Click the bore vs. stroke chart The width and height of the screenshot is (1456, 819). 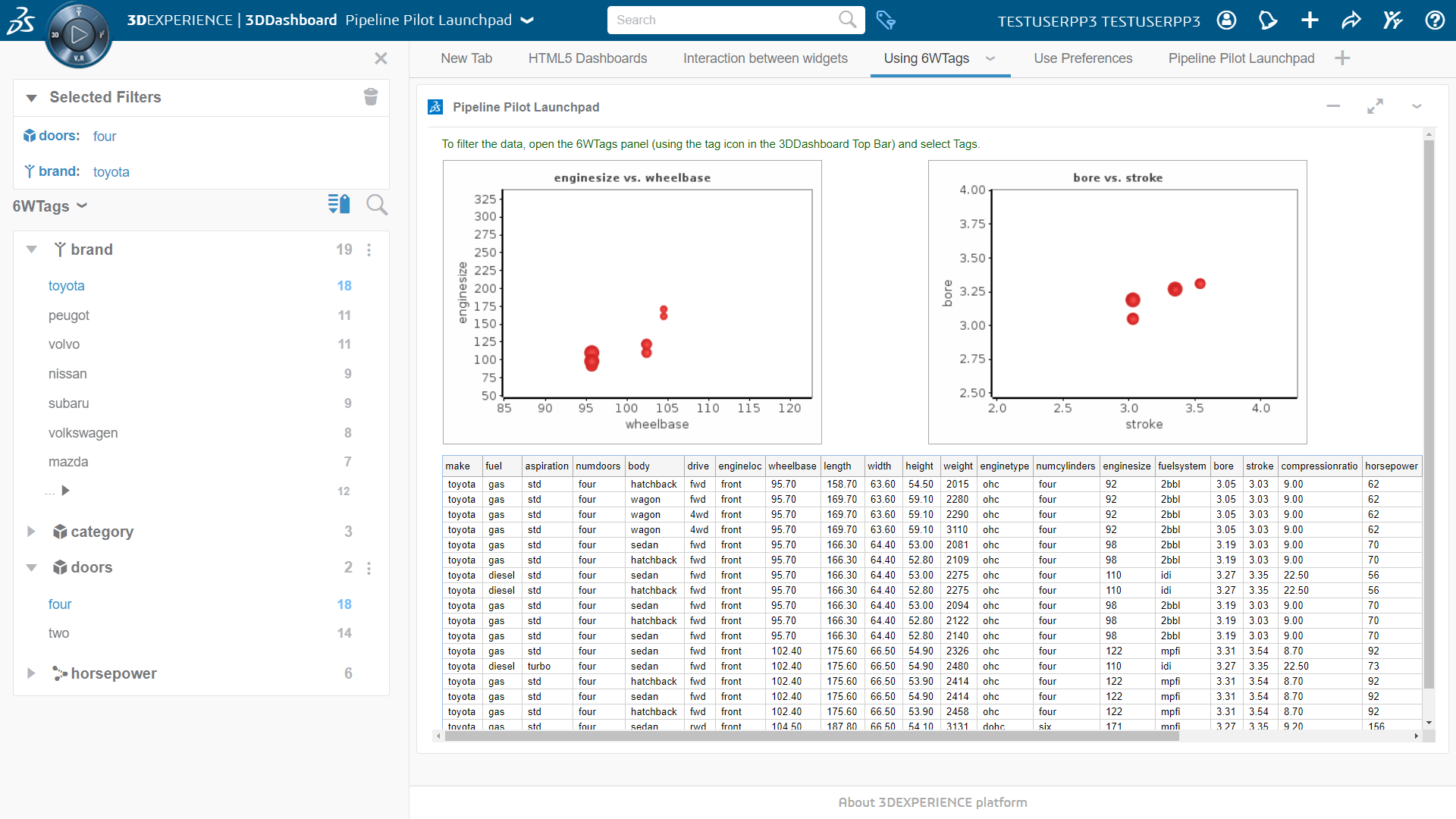[1118, 302]
